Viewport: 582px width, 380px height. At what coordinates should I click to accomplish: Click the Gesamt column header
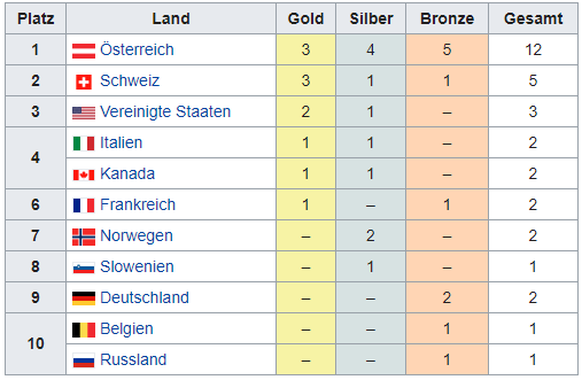(533, 19)
